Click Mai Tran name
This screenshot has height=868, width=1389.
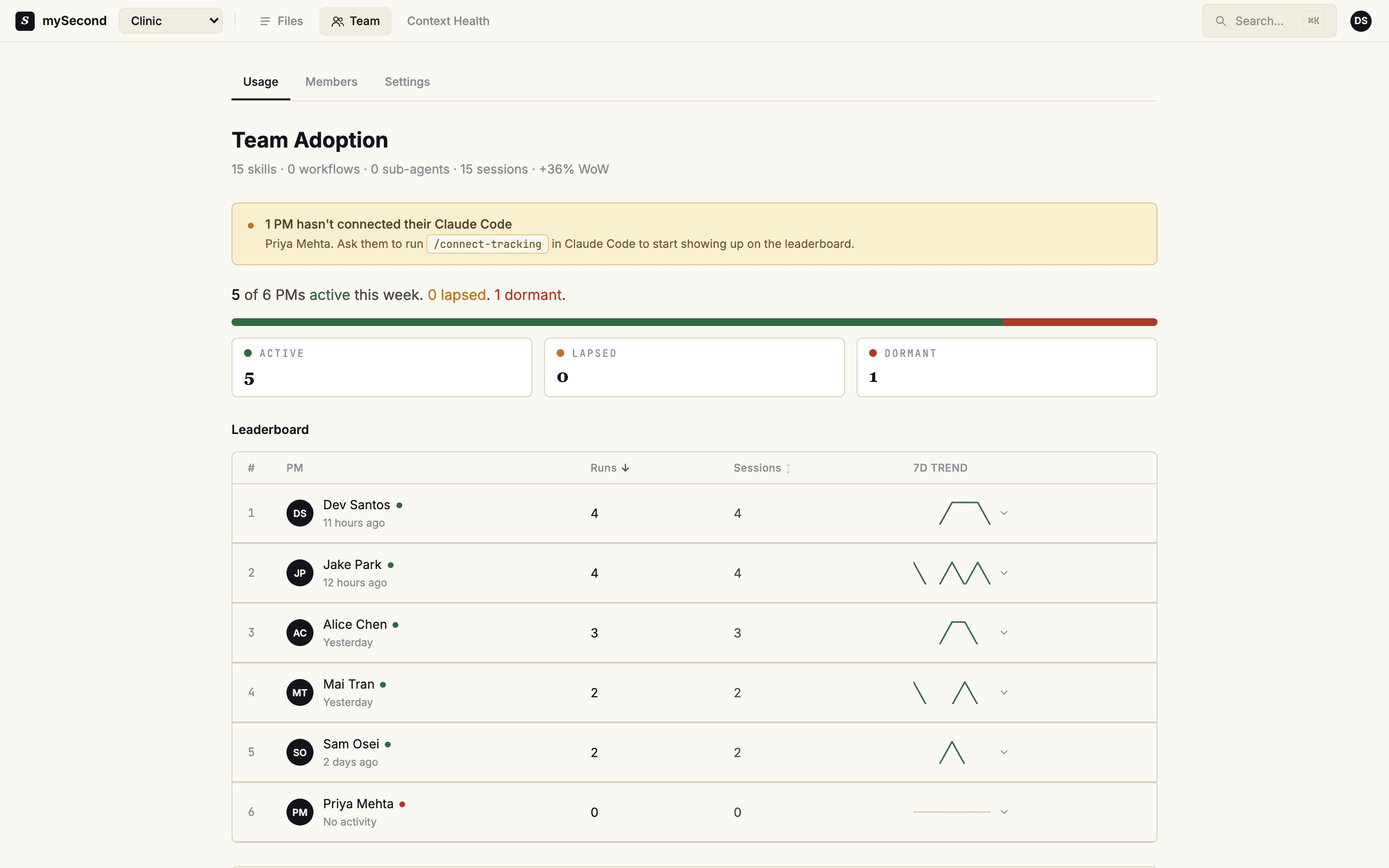[x=348, y=684]
